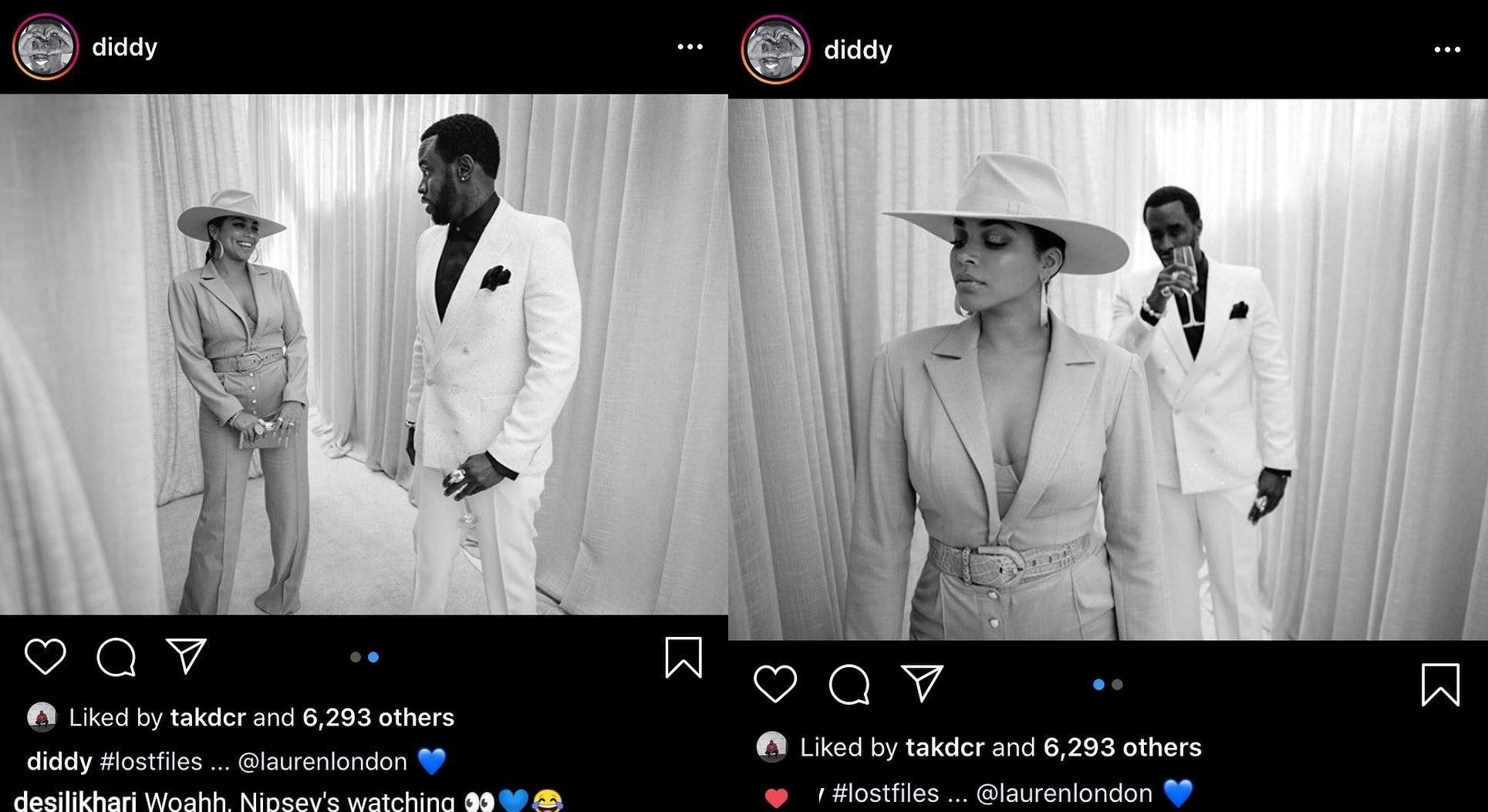Open comments on the right post

tap(849, 684)
